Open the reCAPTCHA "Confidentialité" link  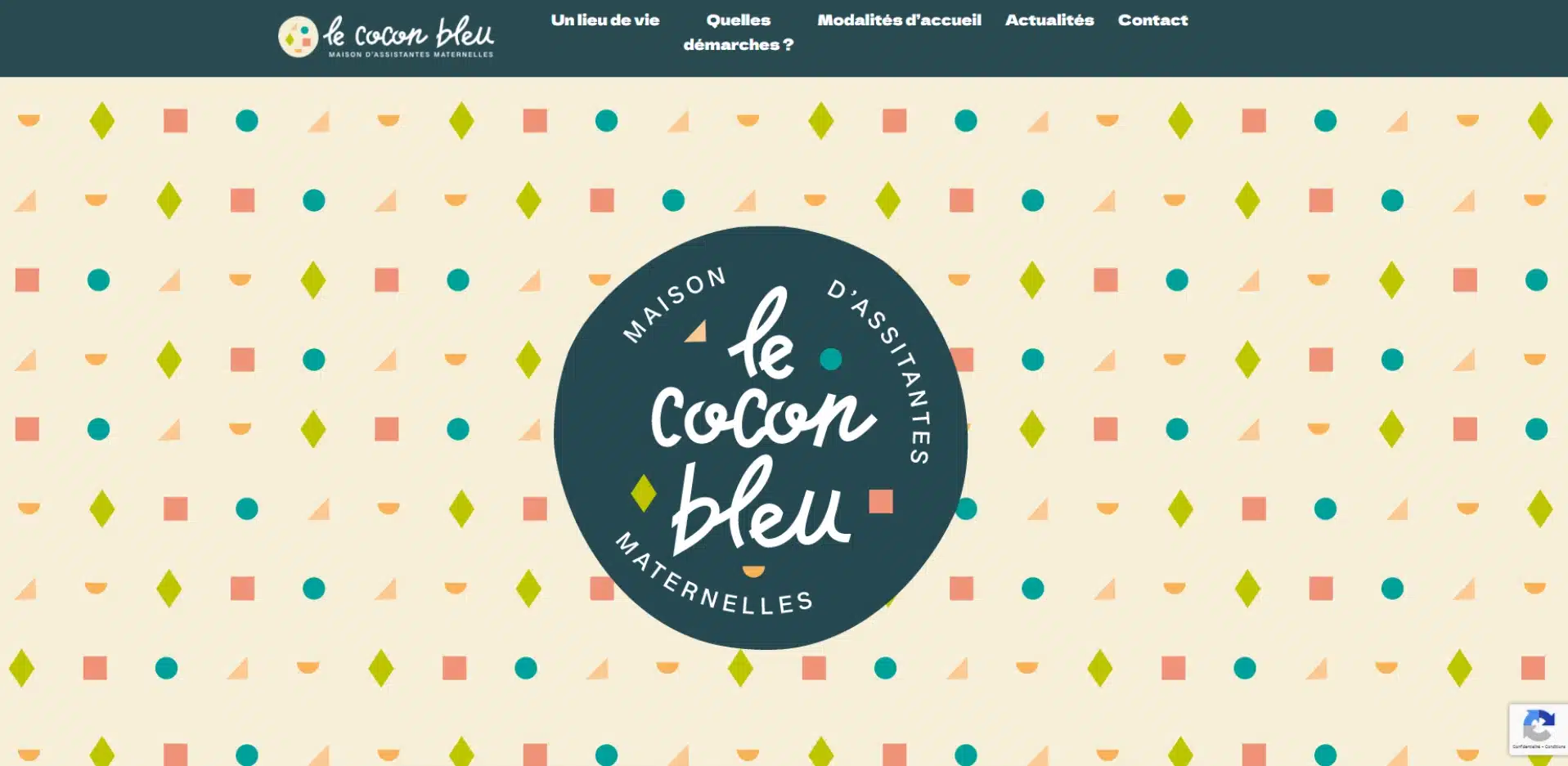pyautogui.click(x=1525, y=746)
